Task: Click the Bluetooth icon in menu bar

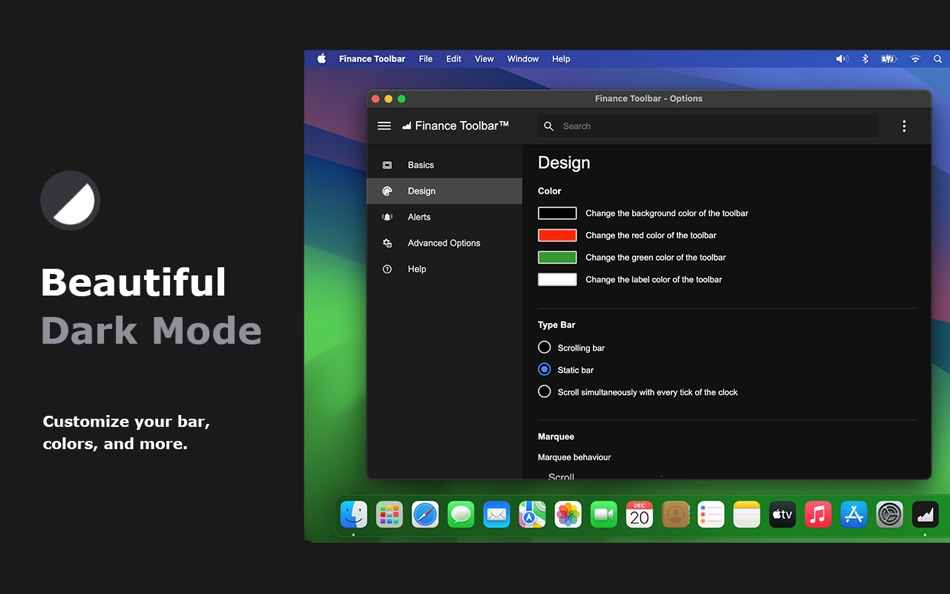Action: click(x=865, y=59)
